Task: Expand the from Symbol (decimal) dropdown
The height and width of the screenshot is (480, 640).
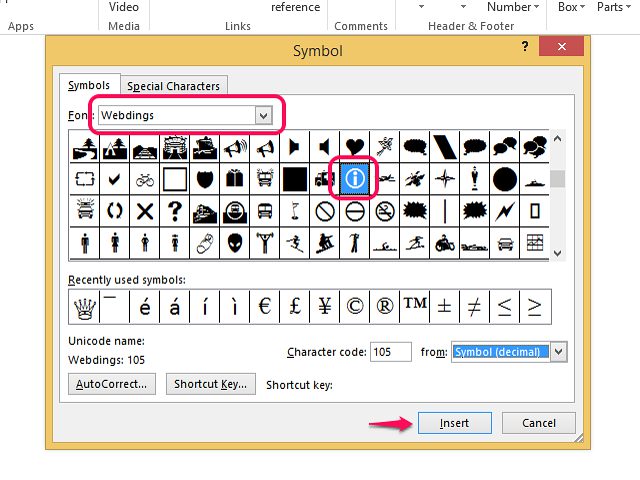Action: coord(558,352)
